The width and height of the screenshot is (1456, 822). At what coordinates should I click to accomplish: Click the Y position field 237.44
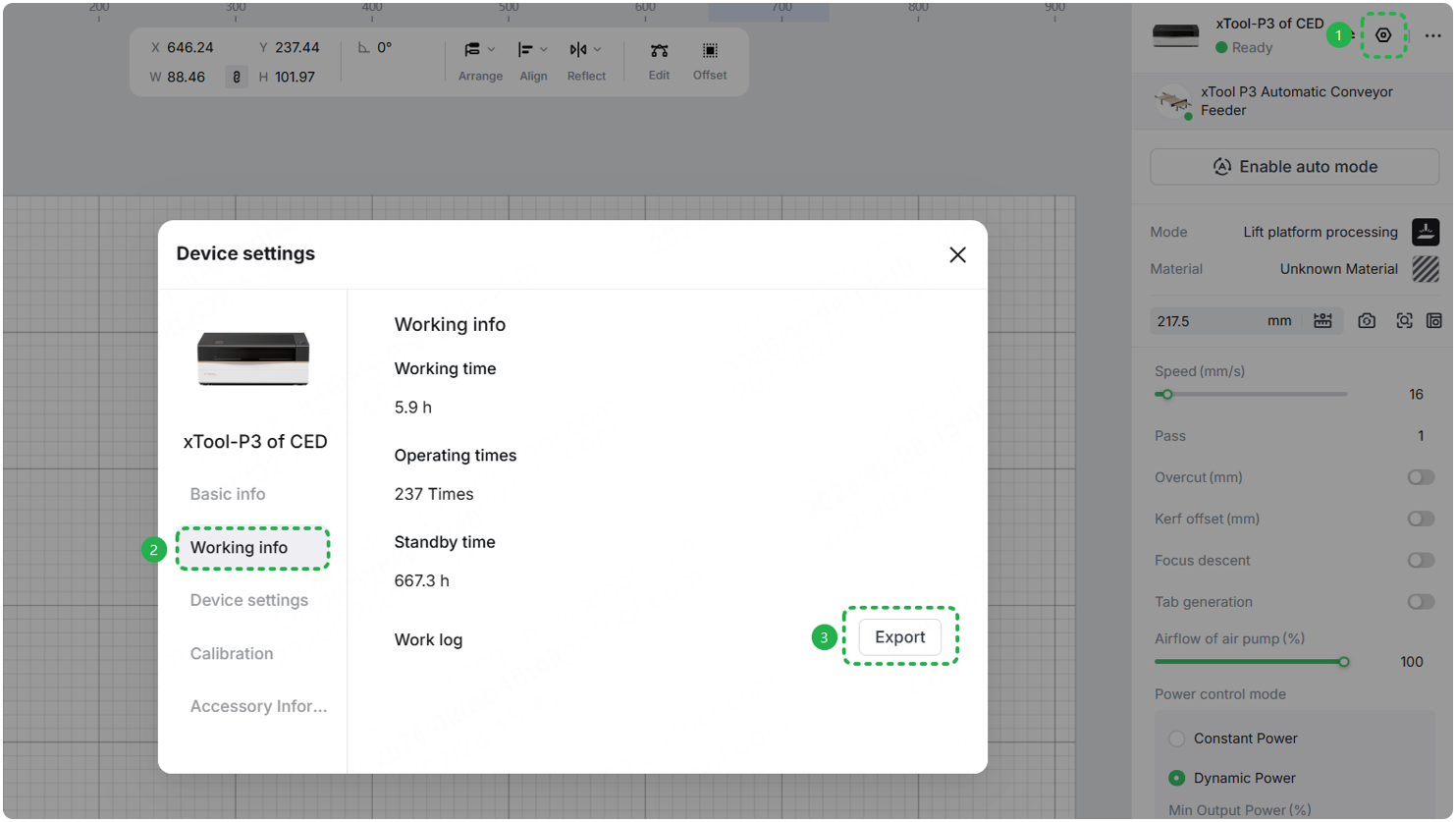pyautogui.click(x=297, y=47)
